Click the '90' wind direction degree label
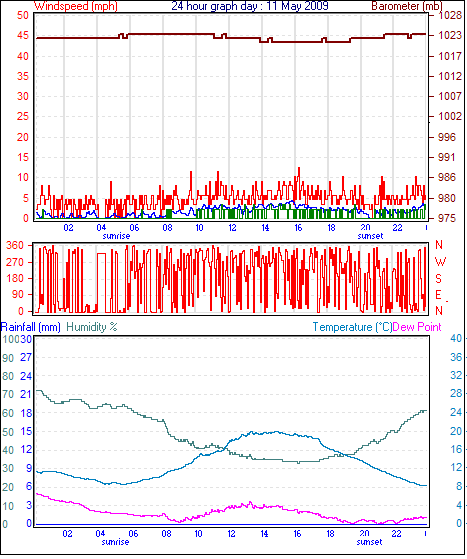Viewport: 467px width, 559px height. point(18,294)
